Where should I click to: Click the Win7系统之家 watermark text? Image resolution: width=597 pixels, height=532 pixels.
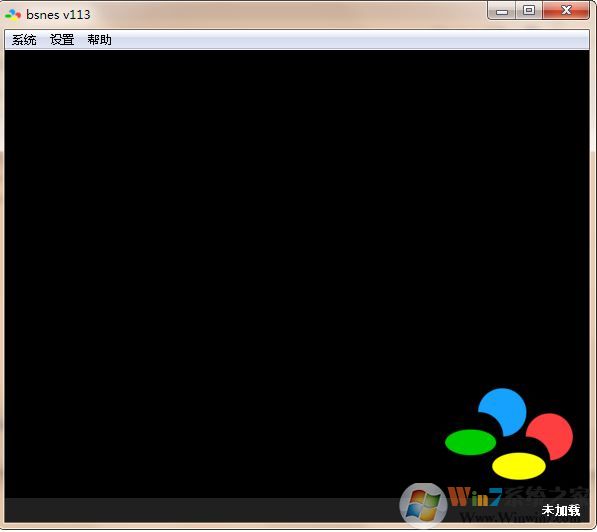518,496
